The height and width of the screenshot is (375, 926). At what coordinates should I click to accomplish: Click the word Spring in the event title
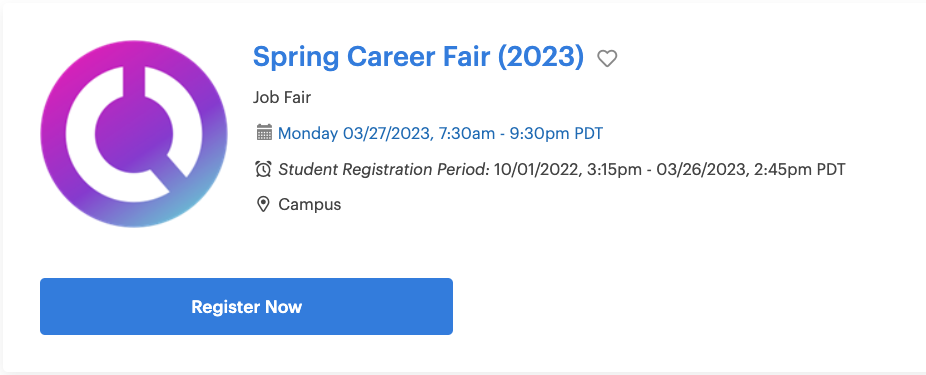pos(296,58)
